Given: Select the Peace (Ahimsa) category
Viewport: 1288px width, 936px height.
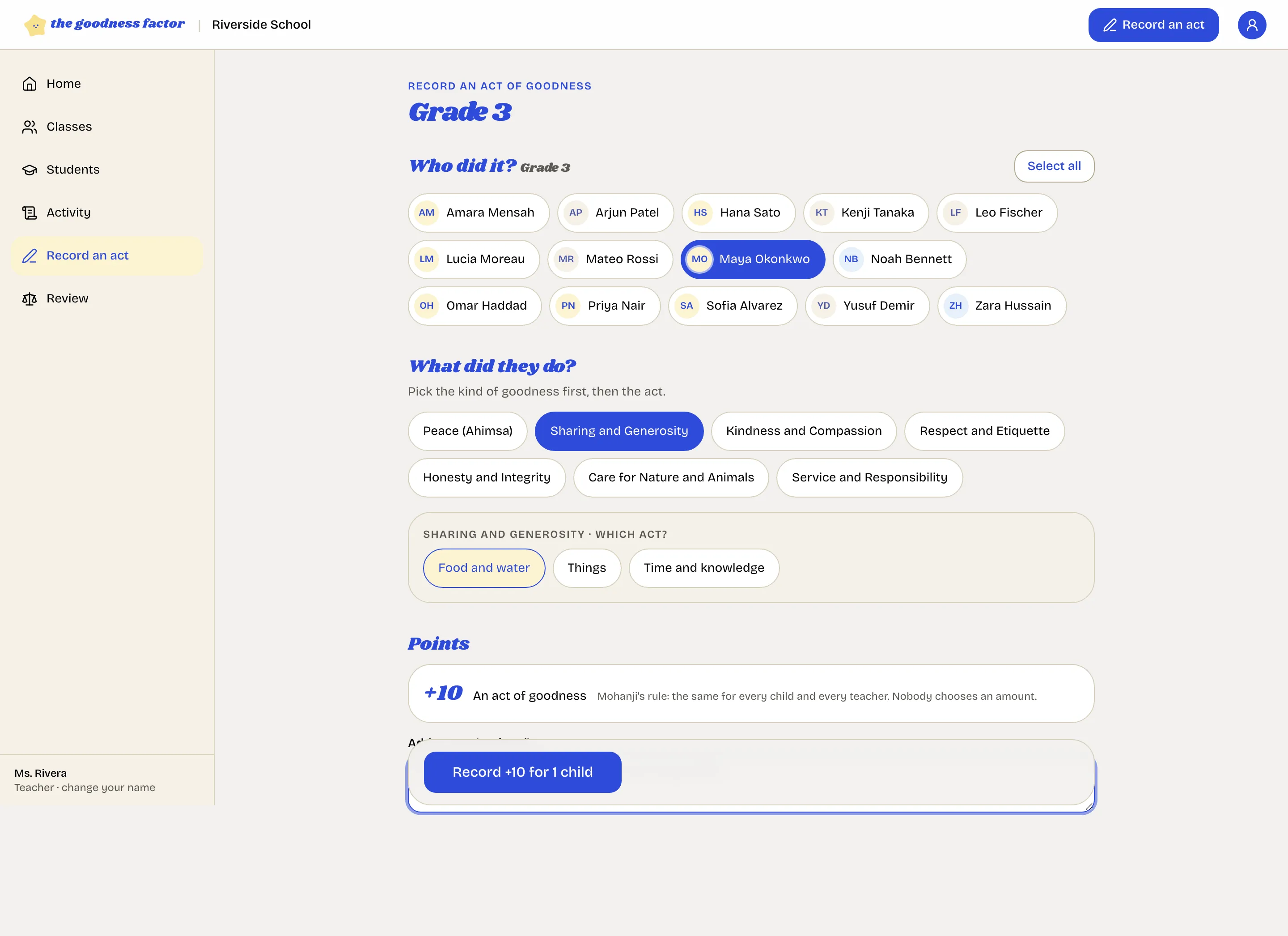Looking at the screenshot, I should [x=467, y=431].
